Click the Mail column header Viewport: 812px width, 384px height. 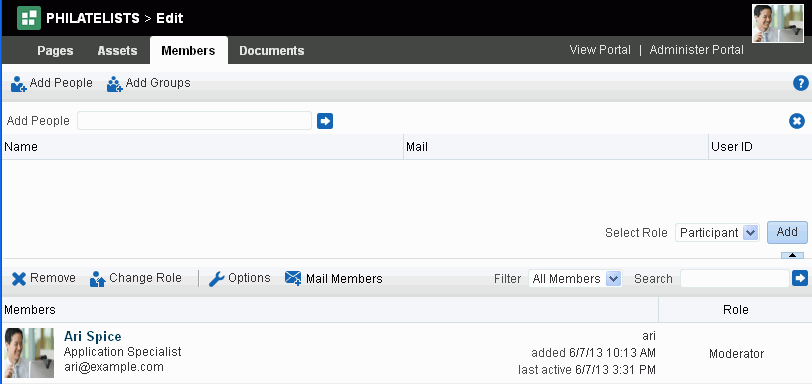(556, 147)
